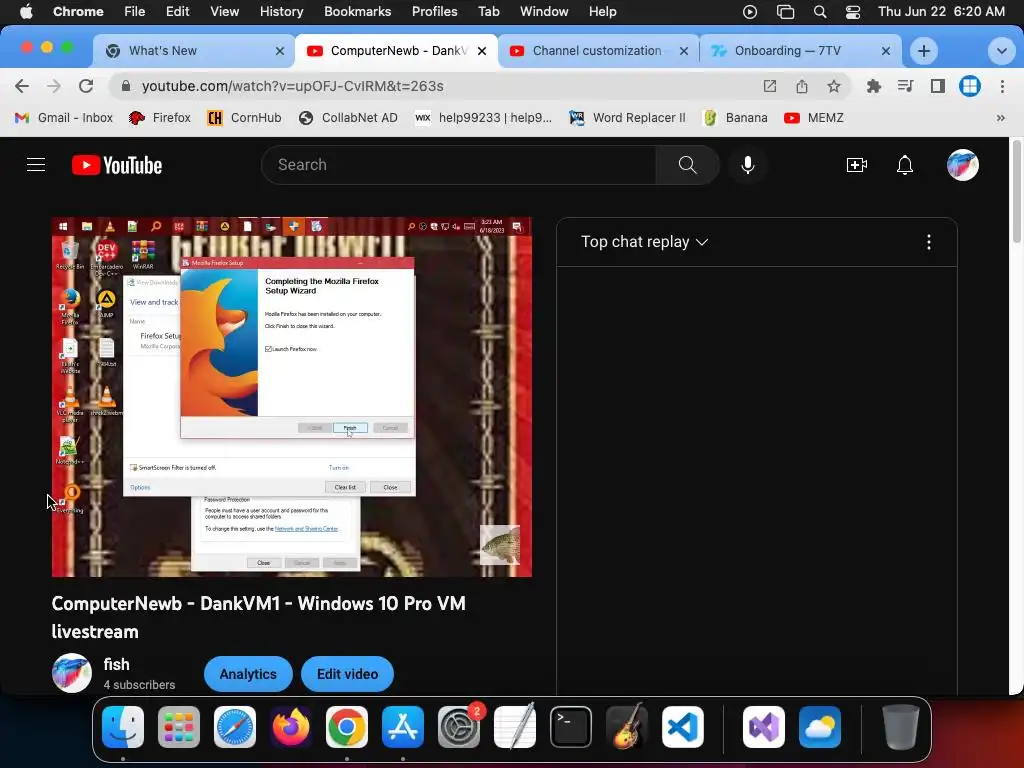
Task: Open the account avatar menu at top right
Action: coord(963,165)
